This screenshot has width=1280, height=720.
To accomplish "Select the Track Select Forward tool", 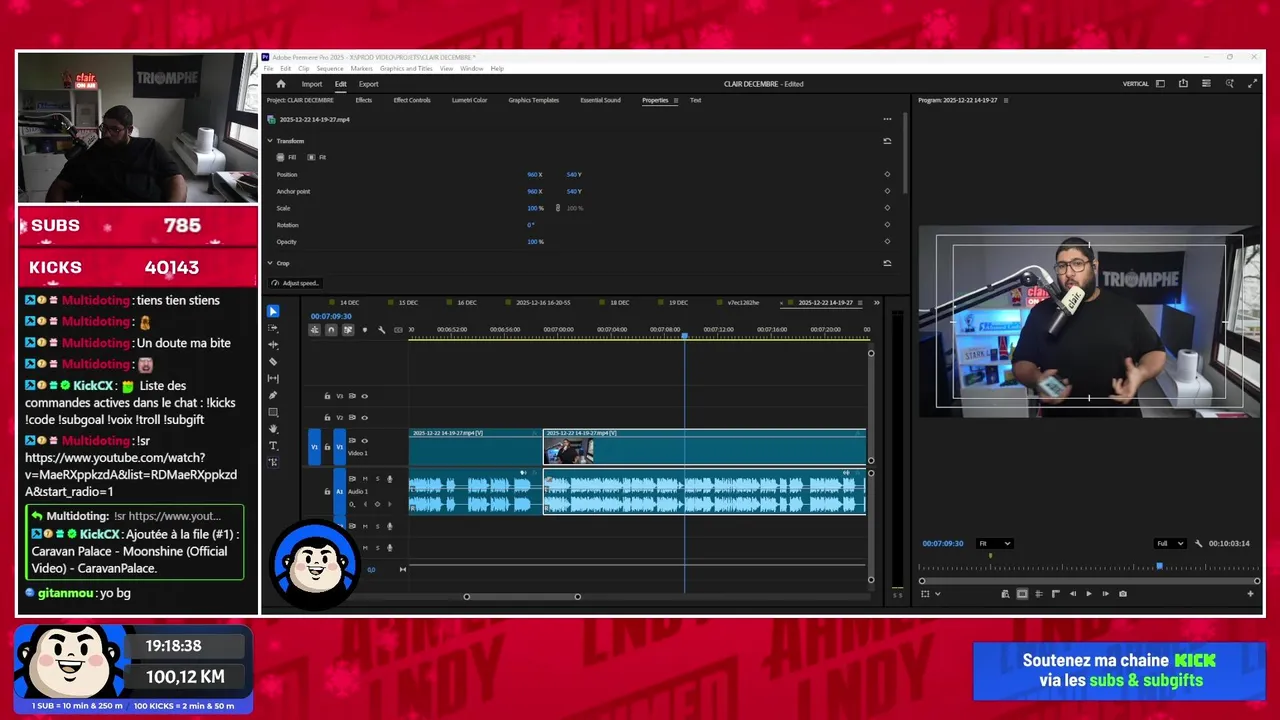I will click(x=273, y=328).
